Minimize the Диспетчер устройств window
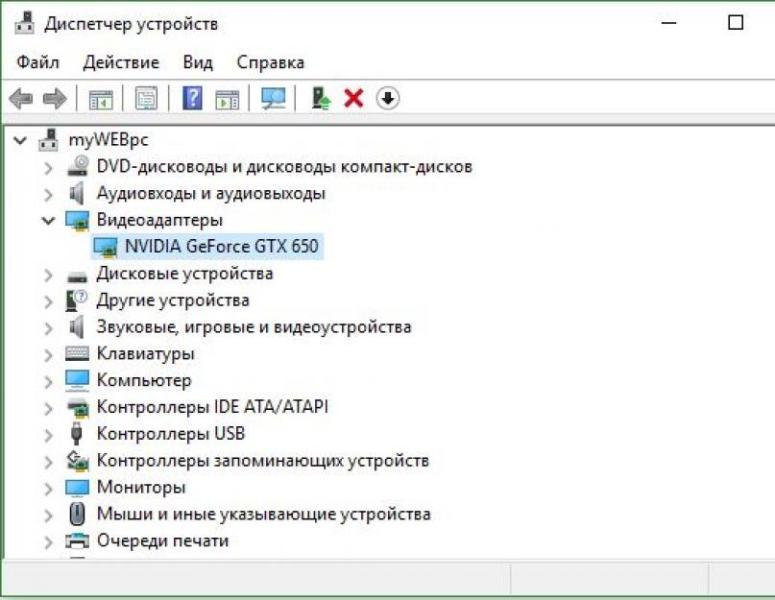The height and width of the screenshot is (600, 775). tap(669, 23)
